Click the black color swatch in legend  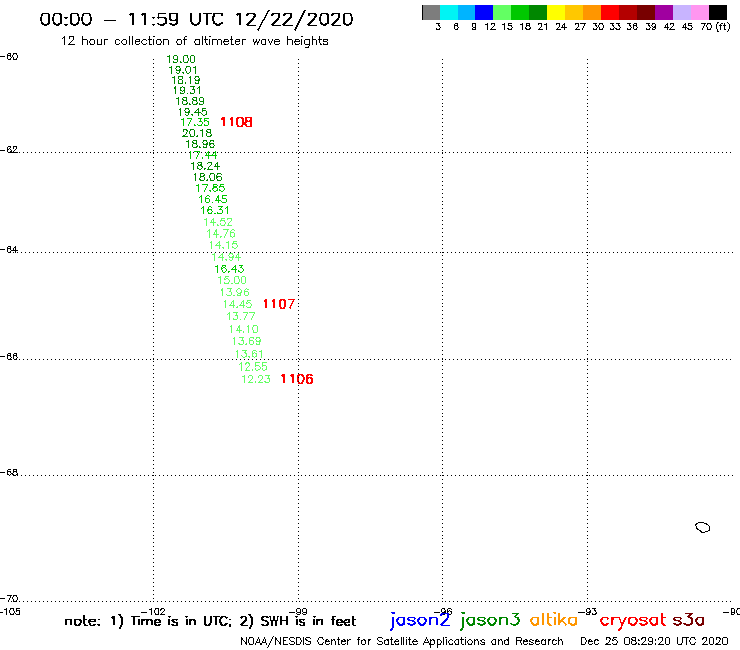(718, 12)
